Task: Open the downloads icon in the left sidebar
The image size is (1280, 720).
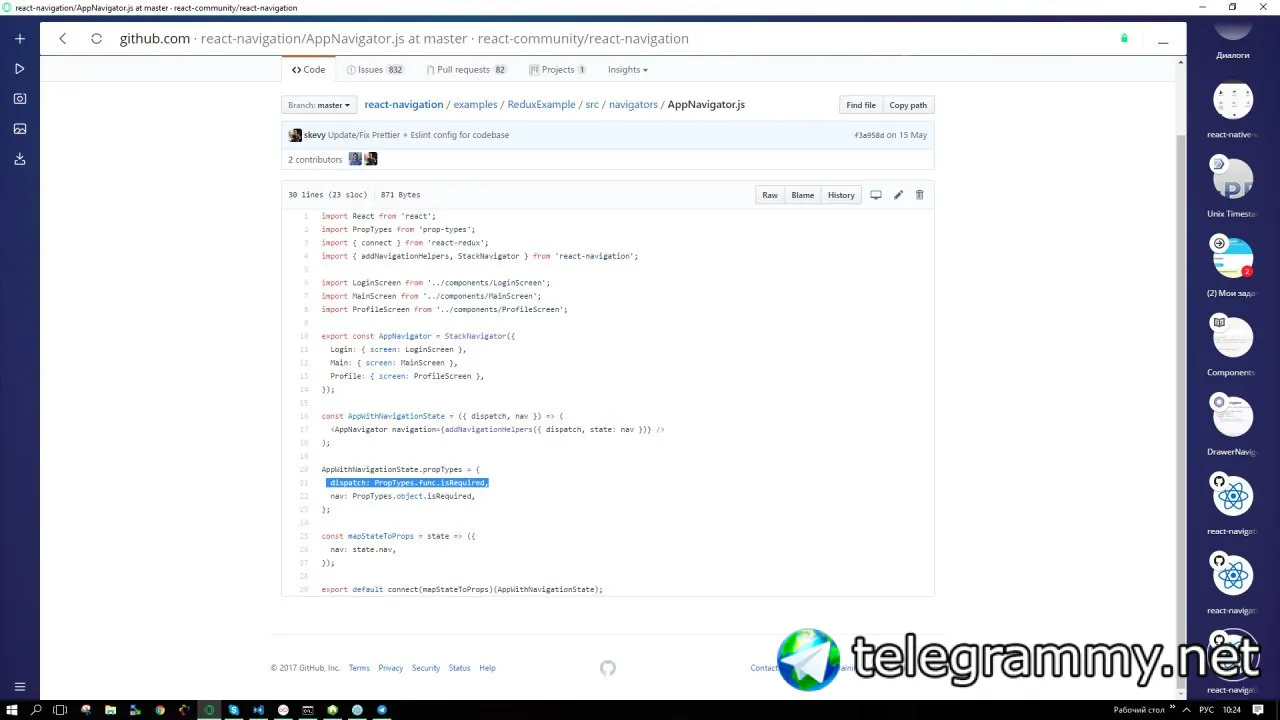Action: pos(19,159)
